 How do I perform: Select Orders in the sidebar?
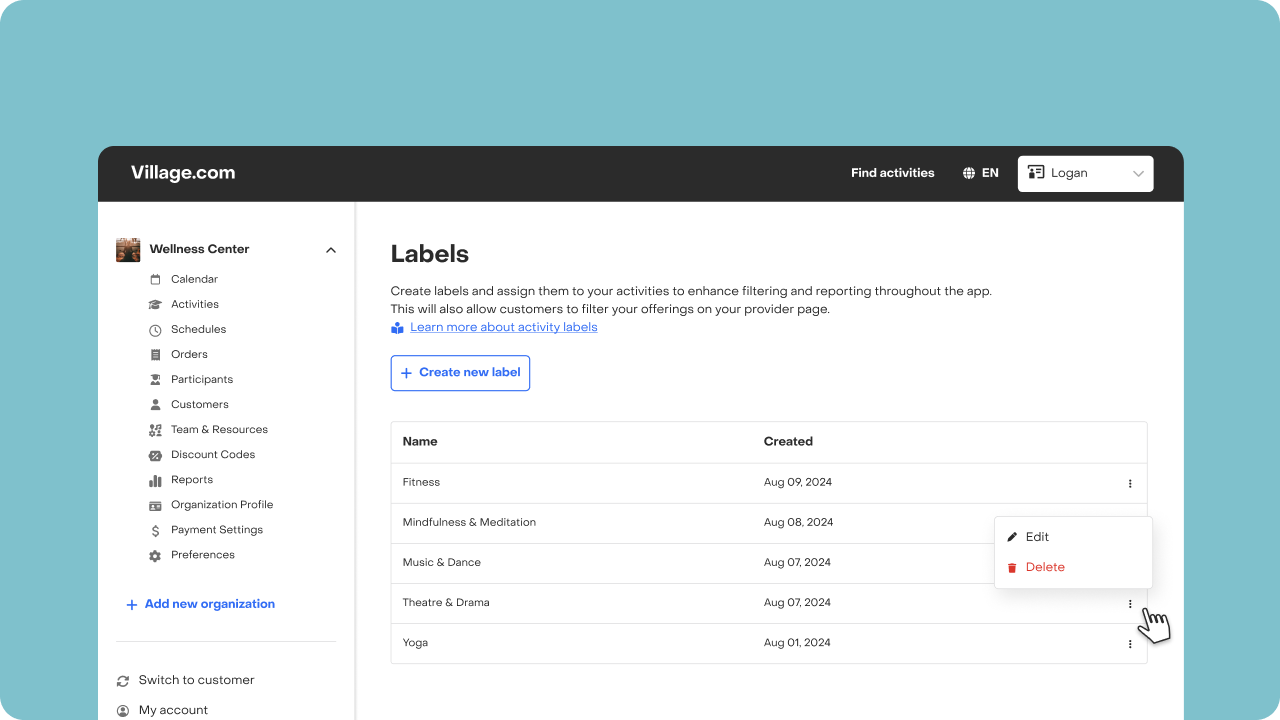(189, 354)
